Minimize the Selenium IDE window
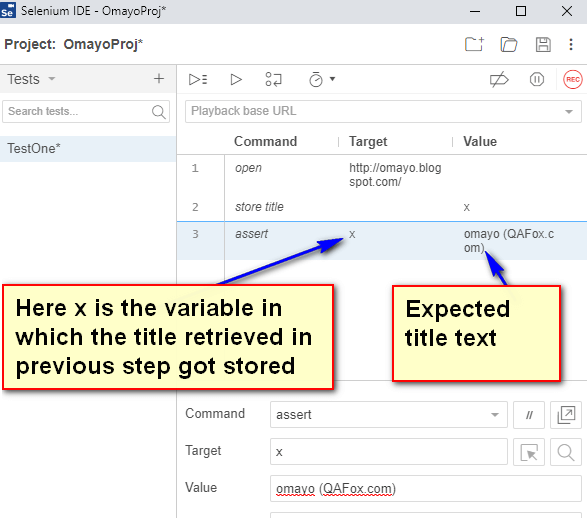The width and height of the screenshot is (587, 518). [x=475, y=11]
